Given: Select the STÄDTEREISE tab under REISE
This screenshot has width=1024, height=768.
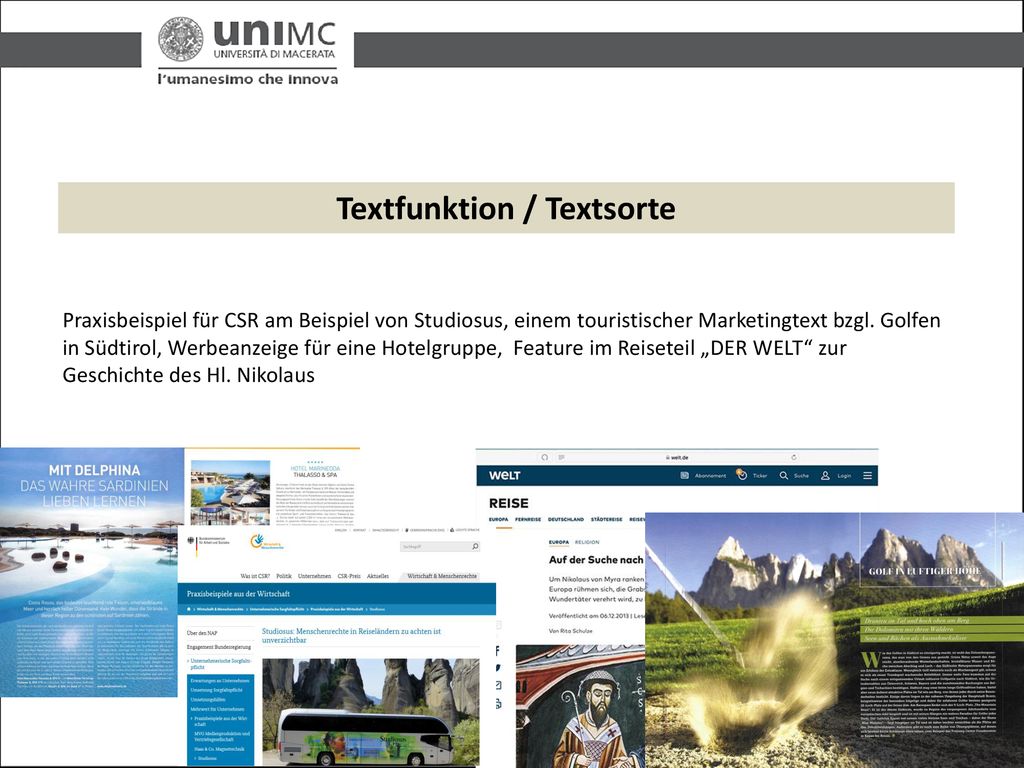Looking at the screenshot, I should point(606,519).
